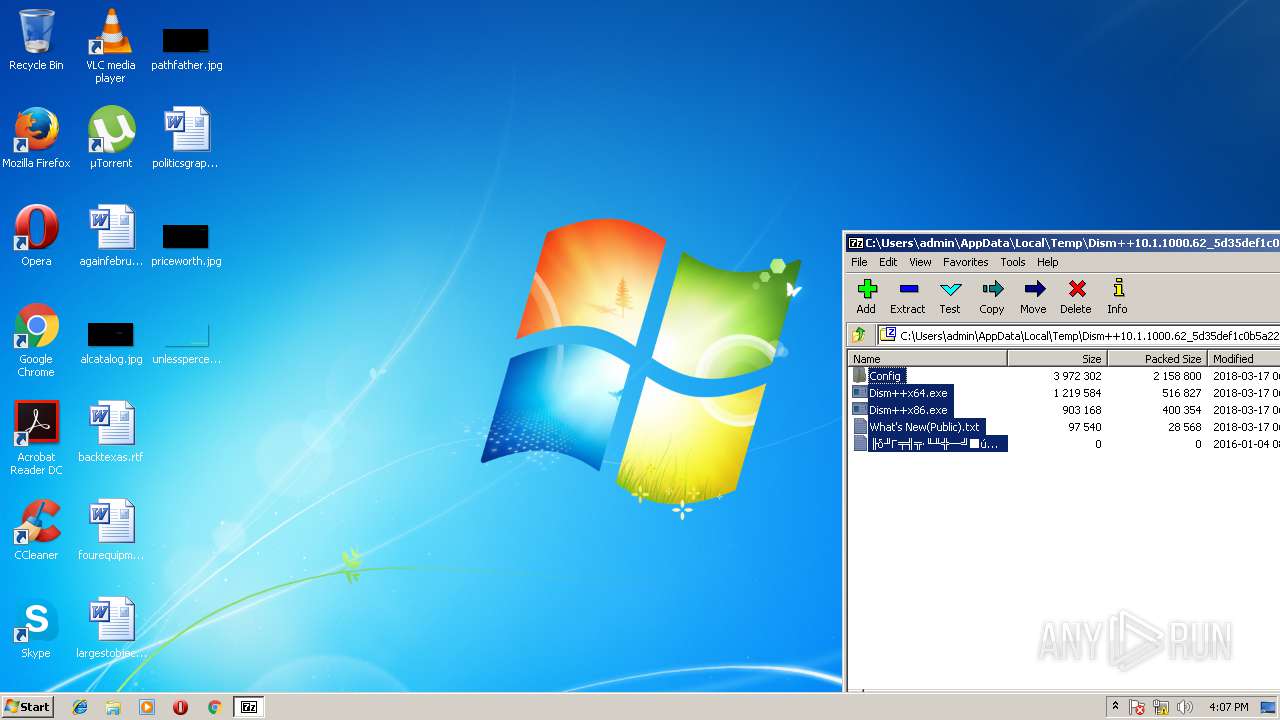Viewport: 1280px width, 720px height.
Task: Select the µTorrent desktop shortcut
Action: 110,138
